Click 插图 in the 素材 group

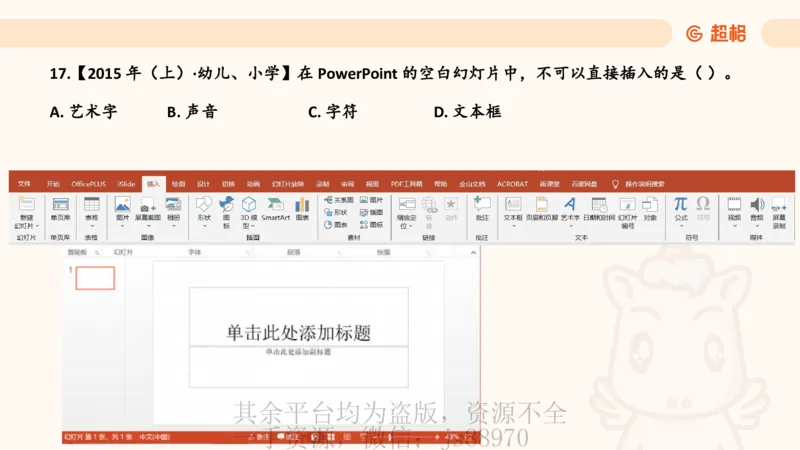371,212
